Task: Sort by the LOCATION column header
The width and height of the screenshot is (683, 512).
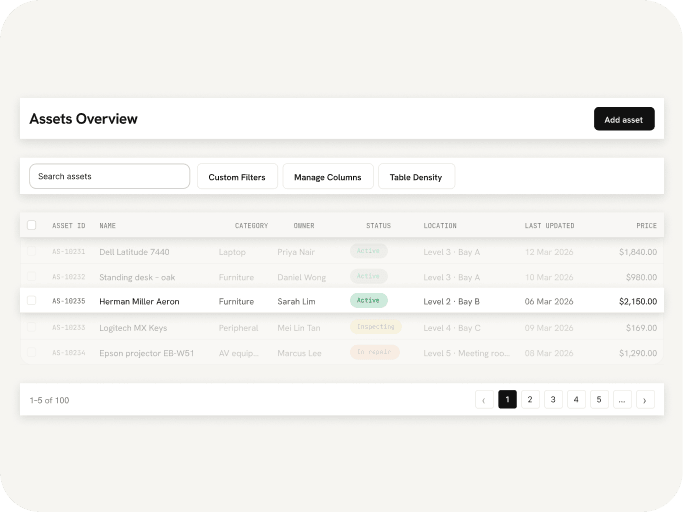Action: coord(440,226)
